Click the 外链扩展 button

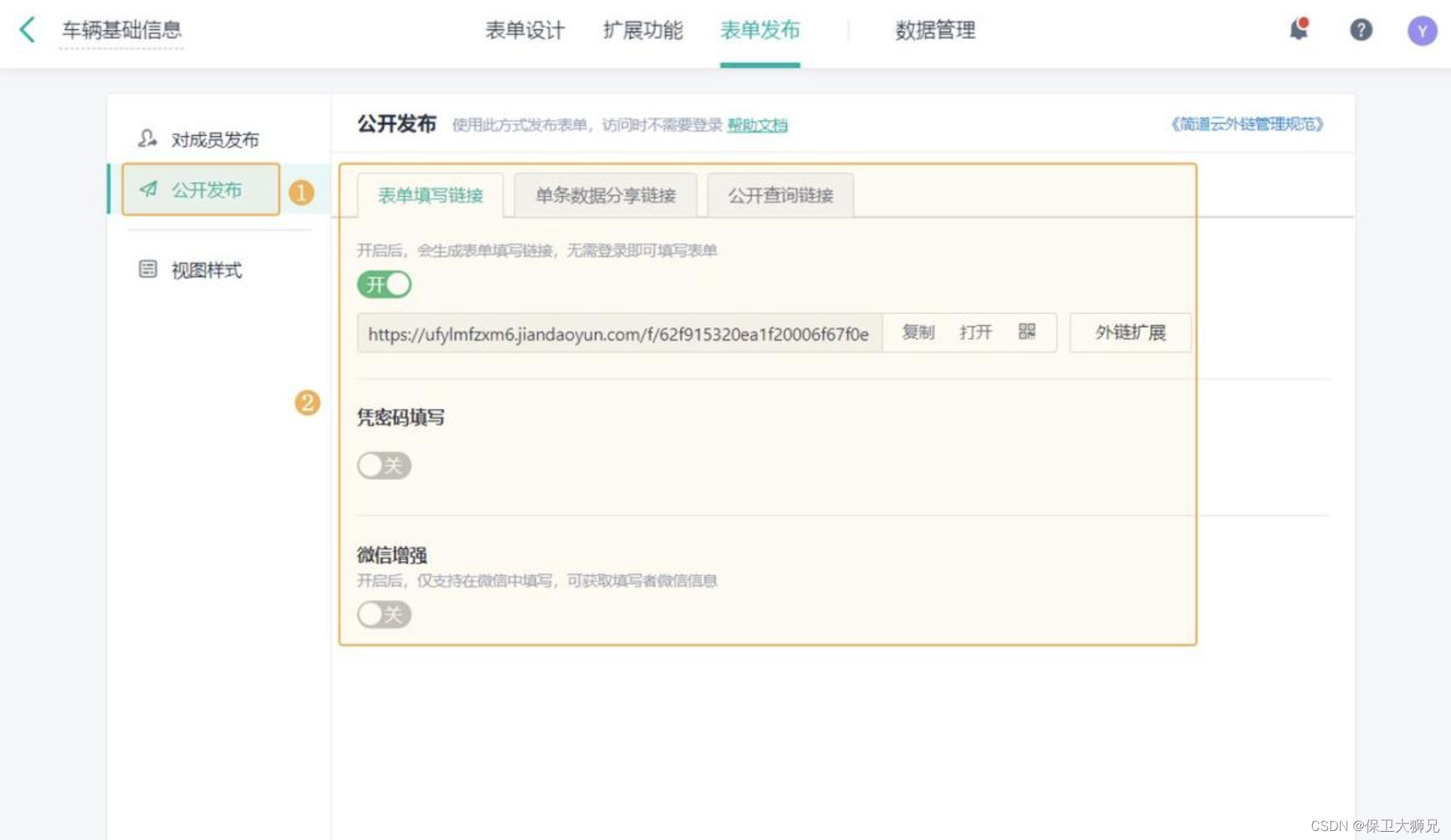click(x=1130, y=332)
